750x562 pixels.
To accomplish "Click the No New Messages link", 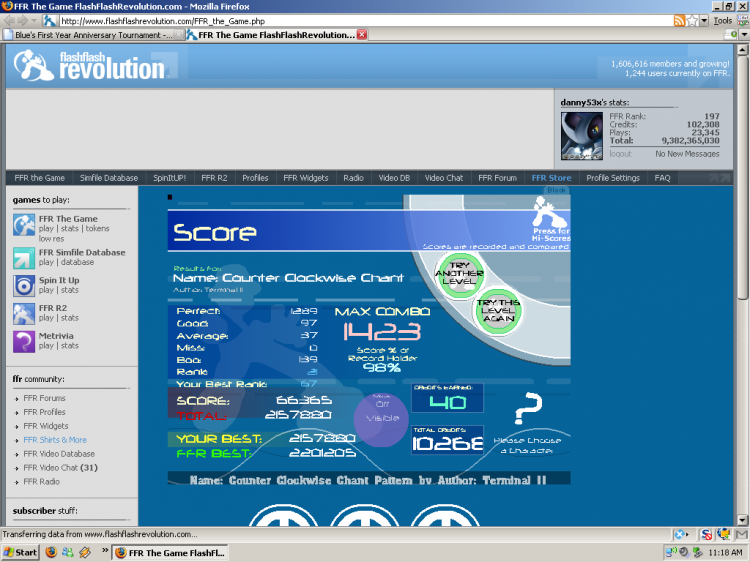I will [x=687, y=154].
